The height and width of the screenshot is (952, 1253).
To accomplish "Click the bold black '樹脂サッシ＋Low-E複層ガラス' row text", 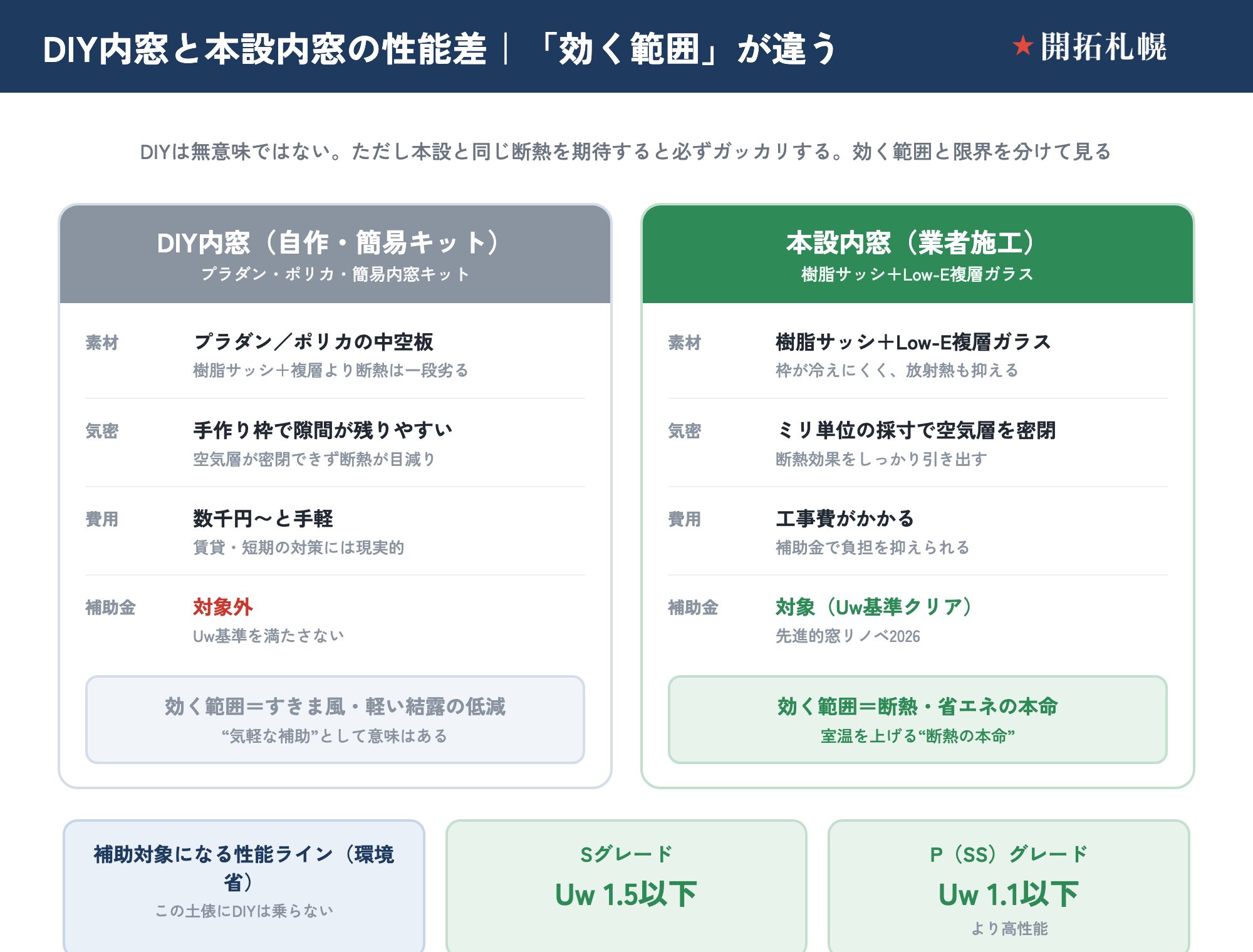I will coord(913,342).
